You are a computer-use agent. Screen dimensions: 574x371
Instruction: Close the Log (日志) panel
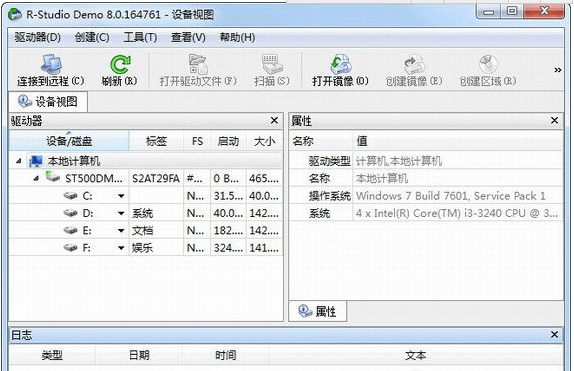point(554,334)
